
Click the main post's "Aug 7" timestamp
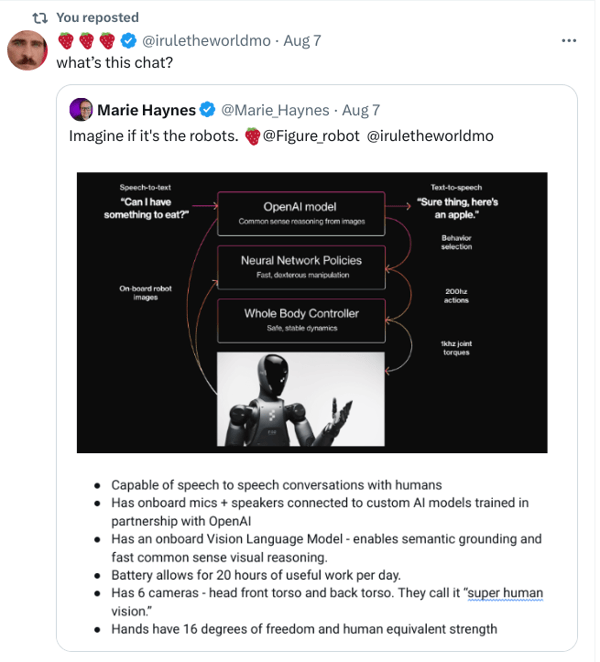(302, 41)
